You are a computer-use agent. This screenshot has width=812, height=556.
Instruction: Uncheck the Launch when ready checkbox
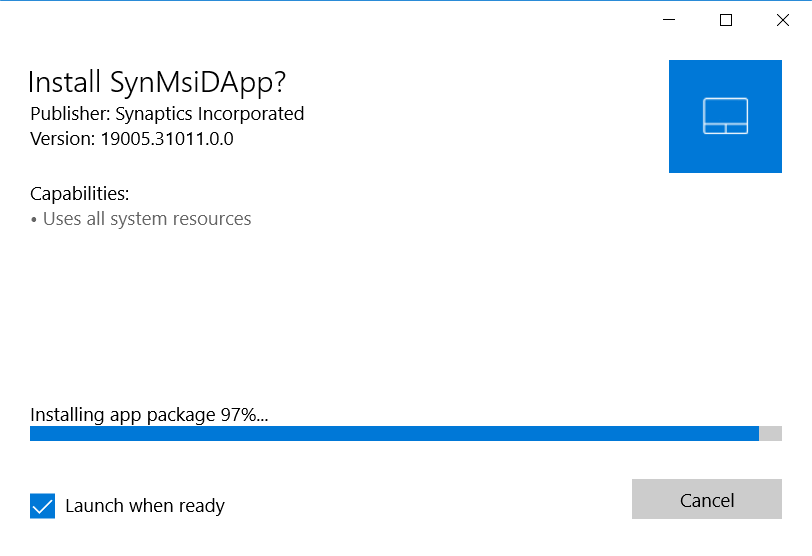point(42,506)
